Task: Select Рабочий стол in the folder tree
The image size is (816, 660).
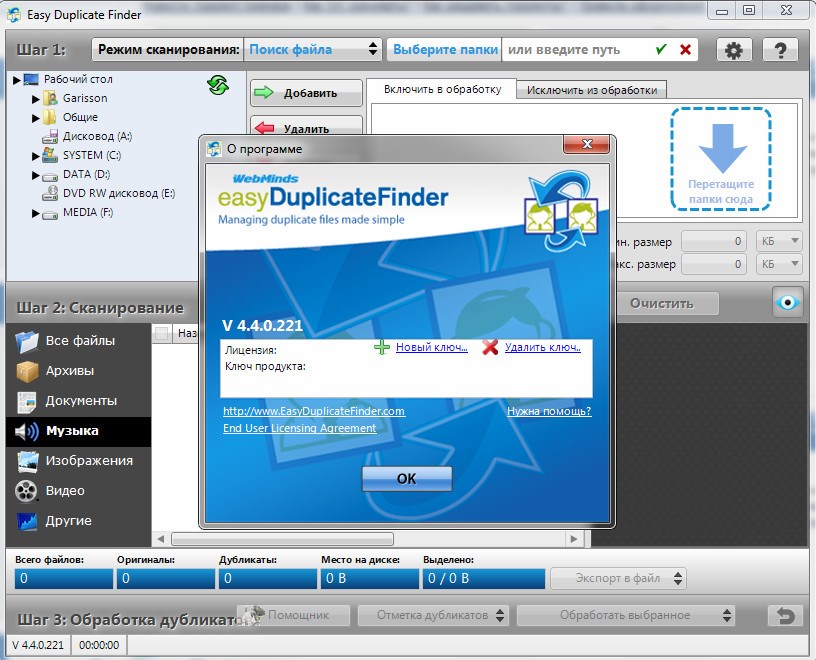Action: 78,79
